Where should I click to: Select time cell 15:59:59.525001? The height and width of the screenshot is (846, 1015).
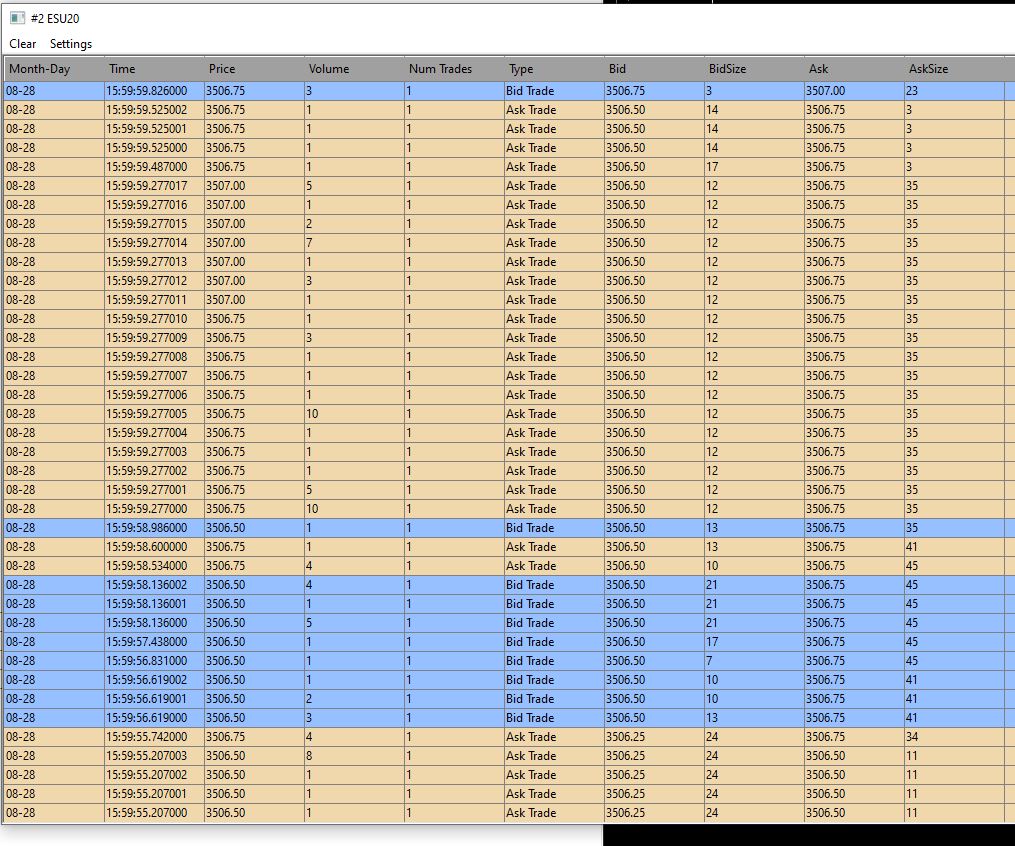tap(153, 129)
